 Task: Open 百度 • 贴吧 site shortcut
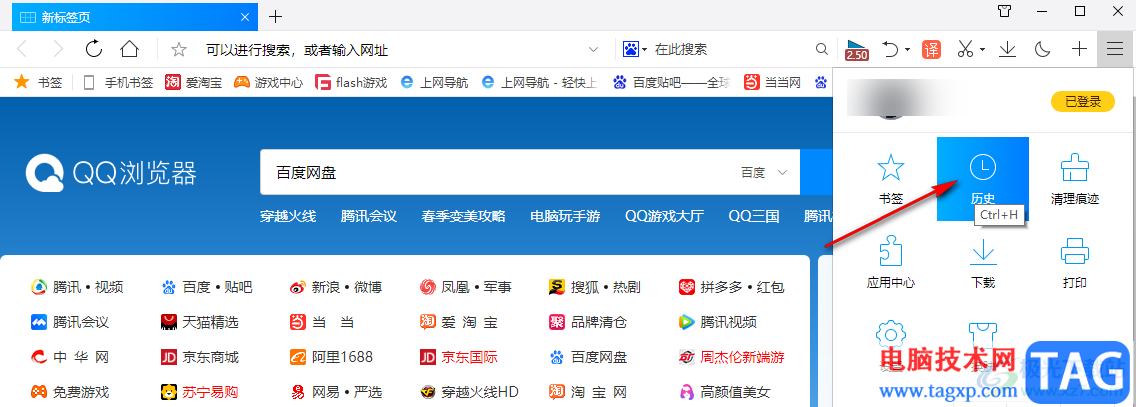point(206,288)
